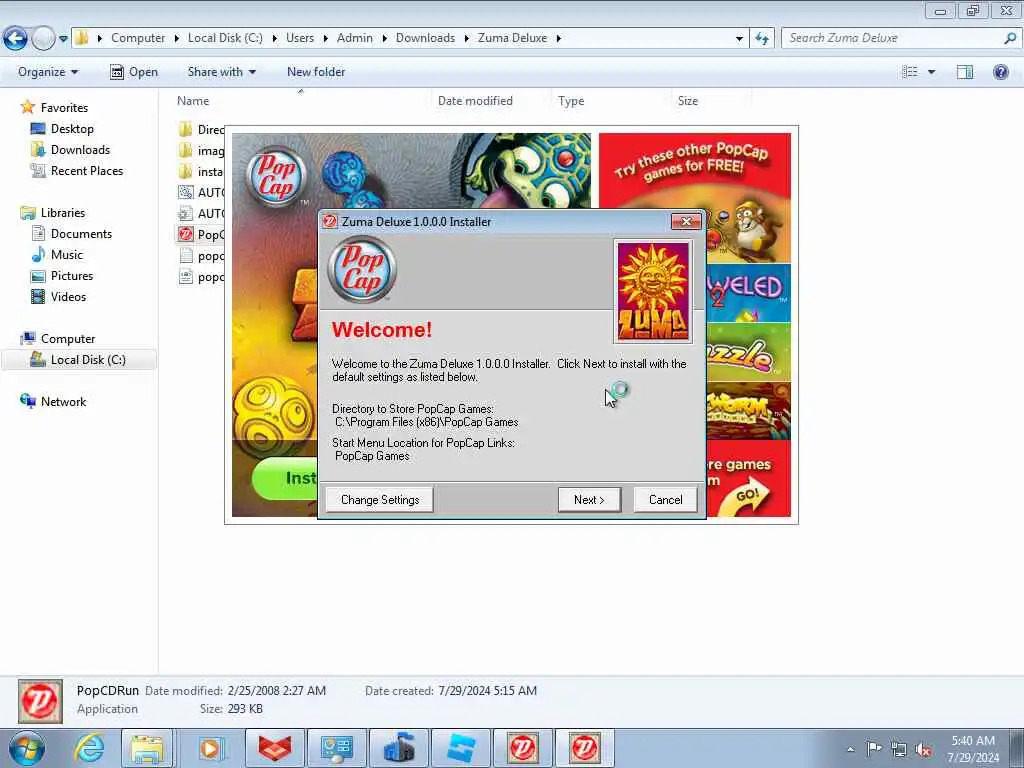
Task: Open network icon in the system tray
Action: (x=899, y=749)
